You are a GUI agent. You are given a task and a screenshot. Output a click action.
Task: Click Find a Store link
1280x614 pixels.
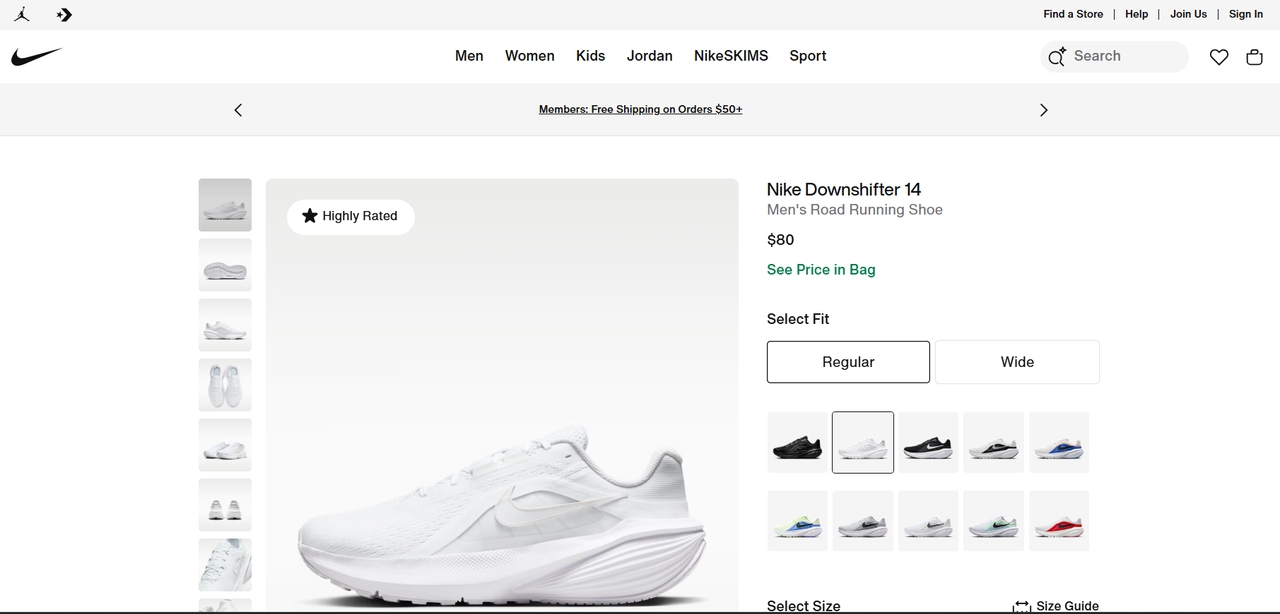1073,14
